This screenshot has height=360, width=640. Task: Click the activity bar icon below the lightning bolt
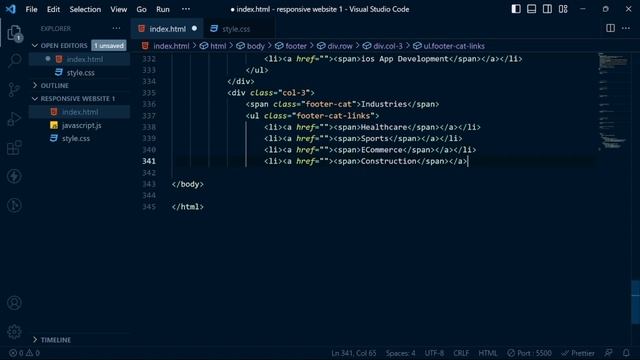tap(14, 205)
